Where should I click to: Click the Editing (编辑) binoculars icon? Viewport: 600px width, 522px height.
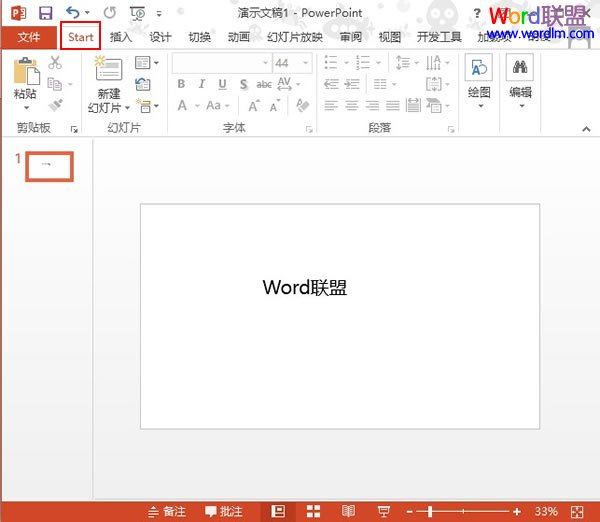coord(520,67)
